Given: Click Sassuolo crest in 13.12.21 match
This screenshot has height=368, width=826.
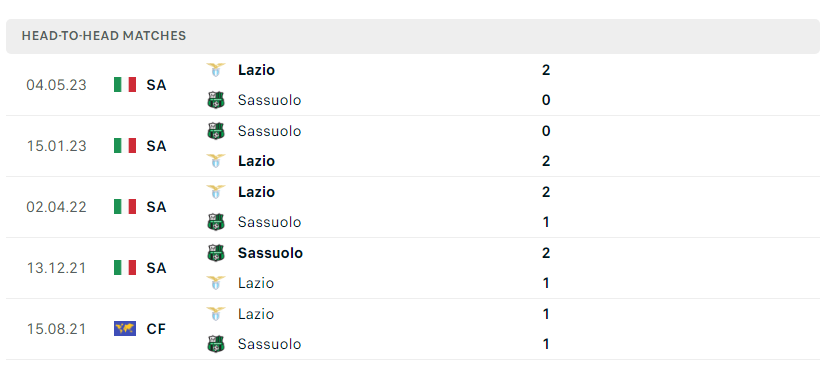Looking at the screenshot, I should (215, 253).
